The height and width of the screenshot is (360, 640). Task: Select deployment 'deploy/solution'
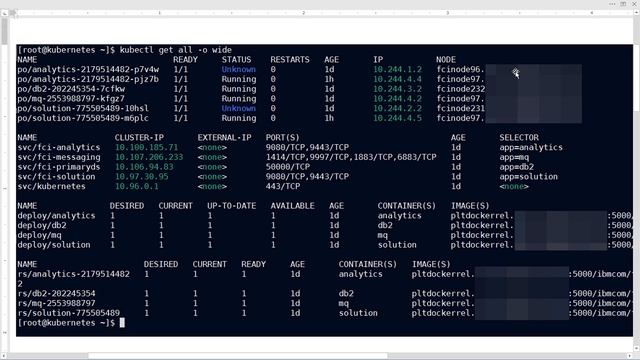click(54, 245)
